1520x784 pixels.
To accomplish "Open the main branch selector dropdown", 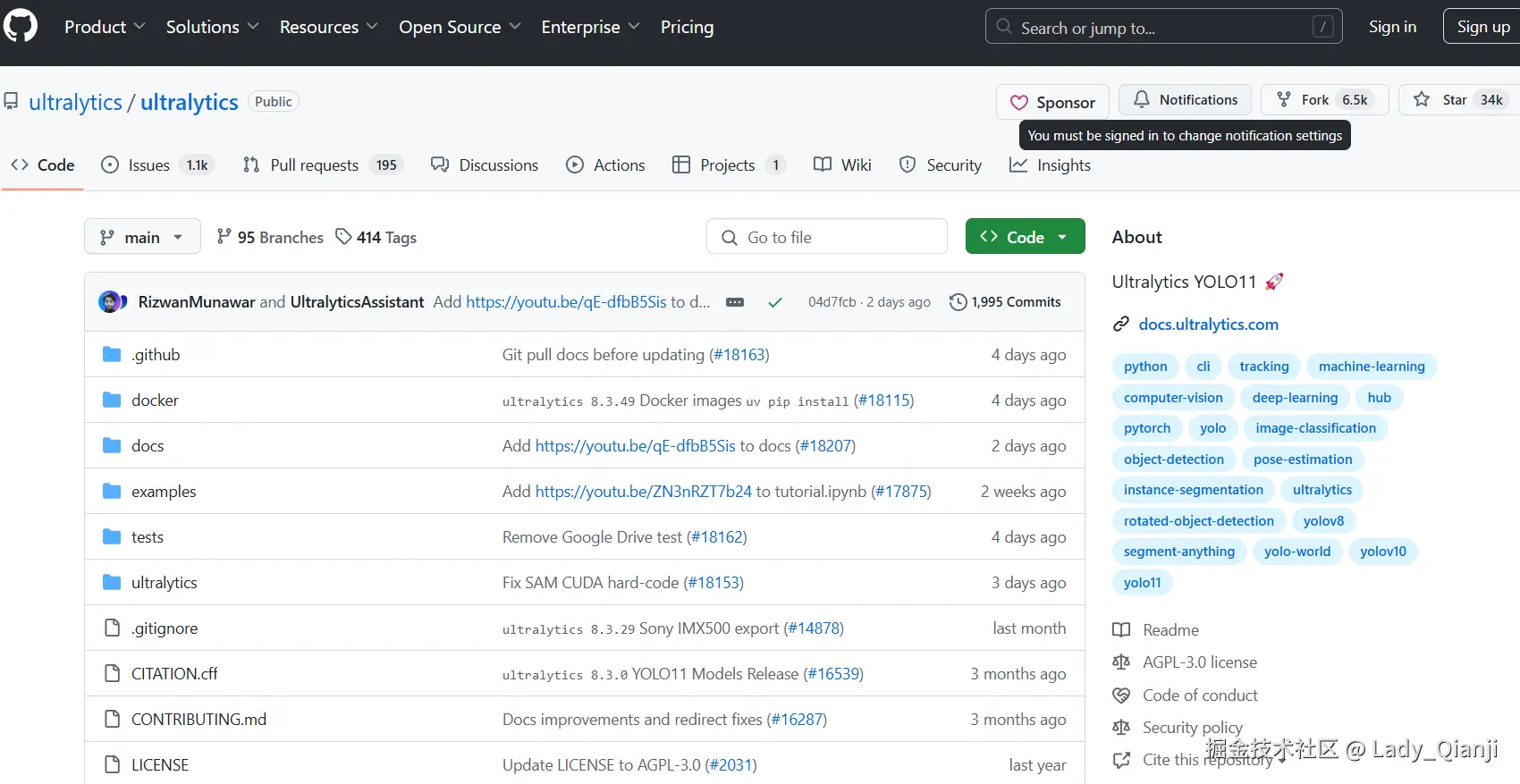I will [142, 237].
